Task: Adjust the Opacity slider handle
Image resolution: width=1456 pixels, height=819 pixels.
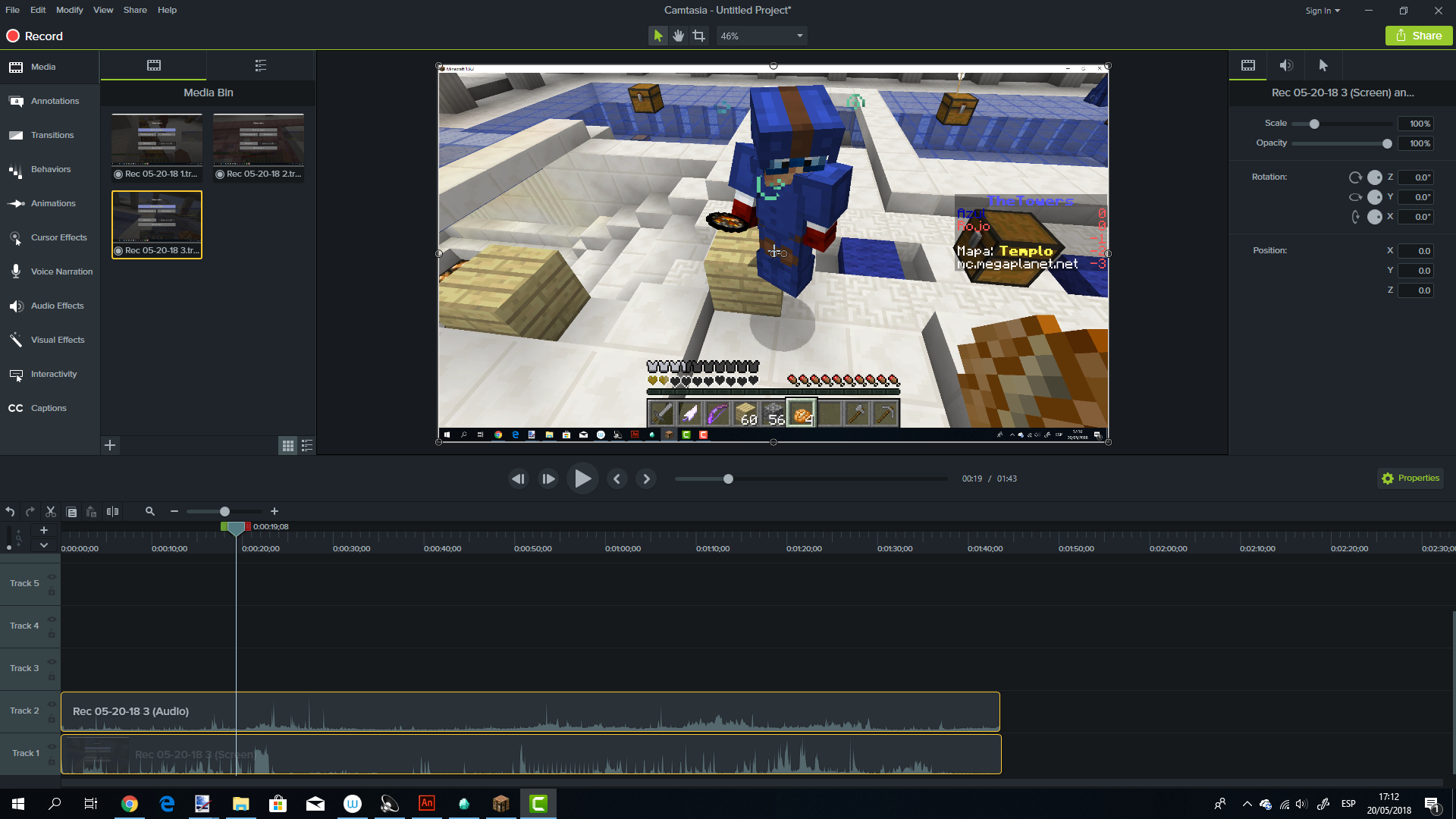Action: (1387, 143)
